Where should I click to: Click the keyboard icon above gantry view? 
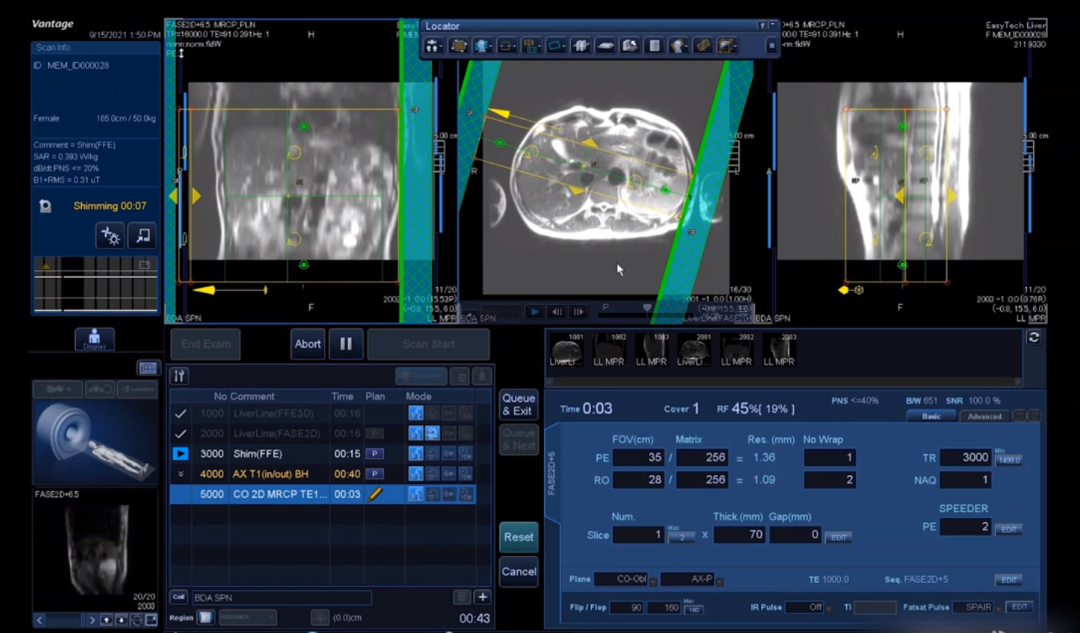point(148,368)
